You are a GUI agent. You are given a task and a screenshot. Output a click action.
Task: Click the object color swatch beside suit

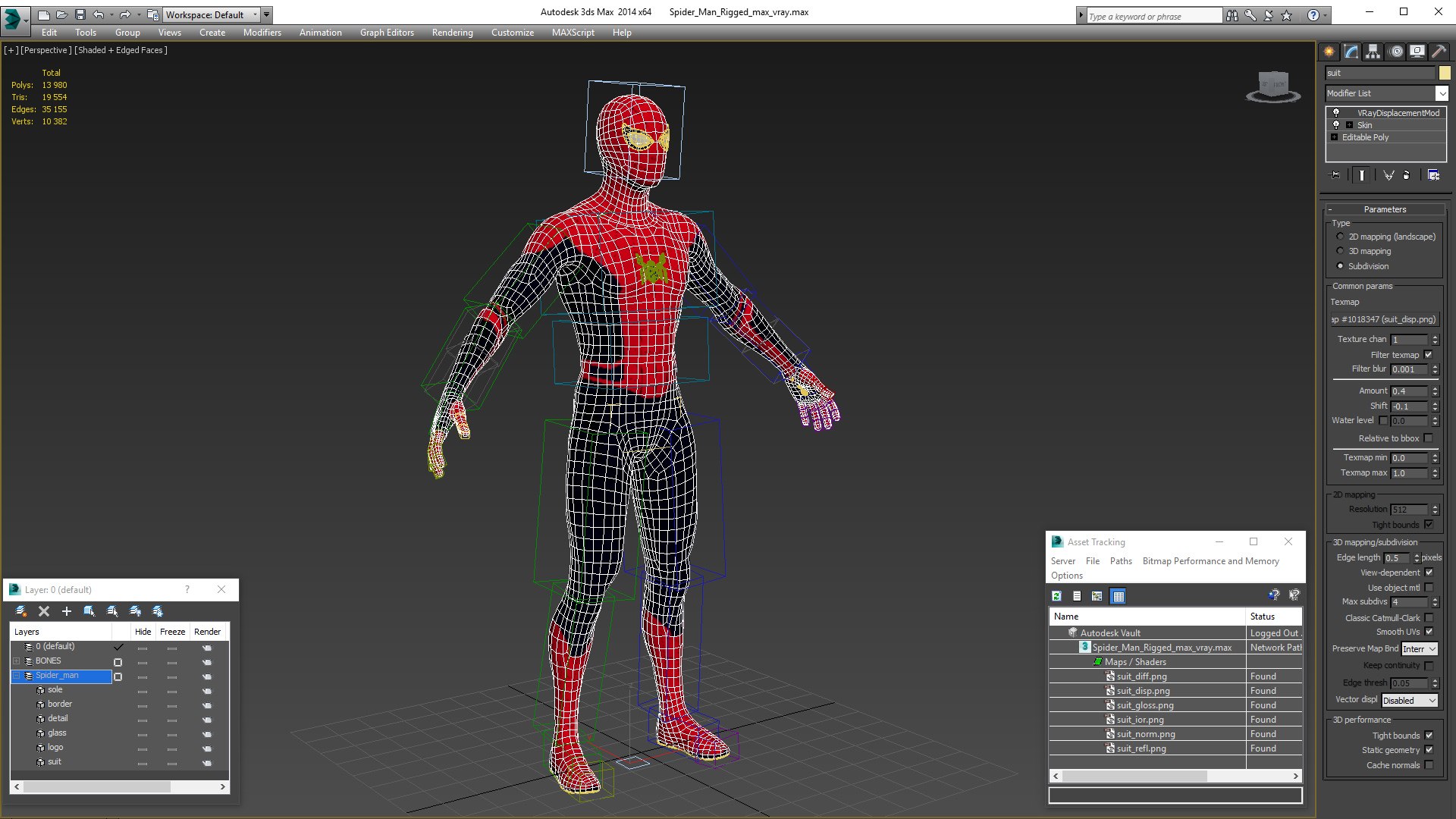(x=1445, y=73)
